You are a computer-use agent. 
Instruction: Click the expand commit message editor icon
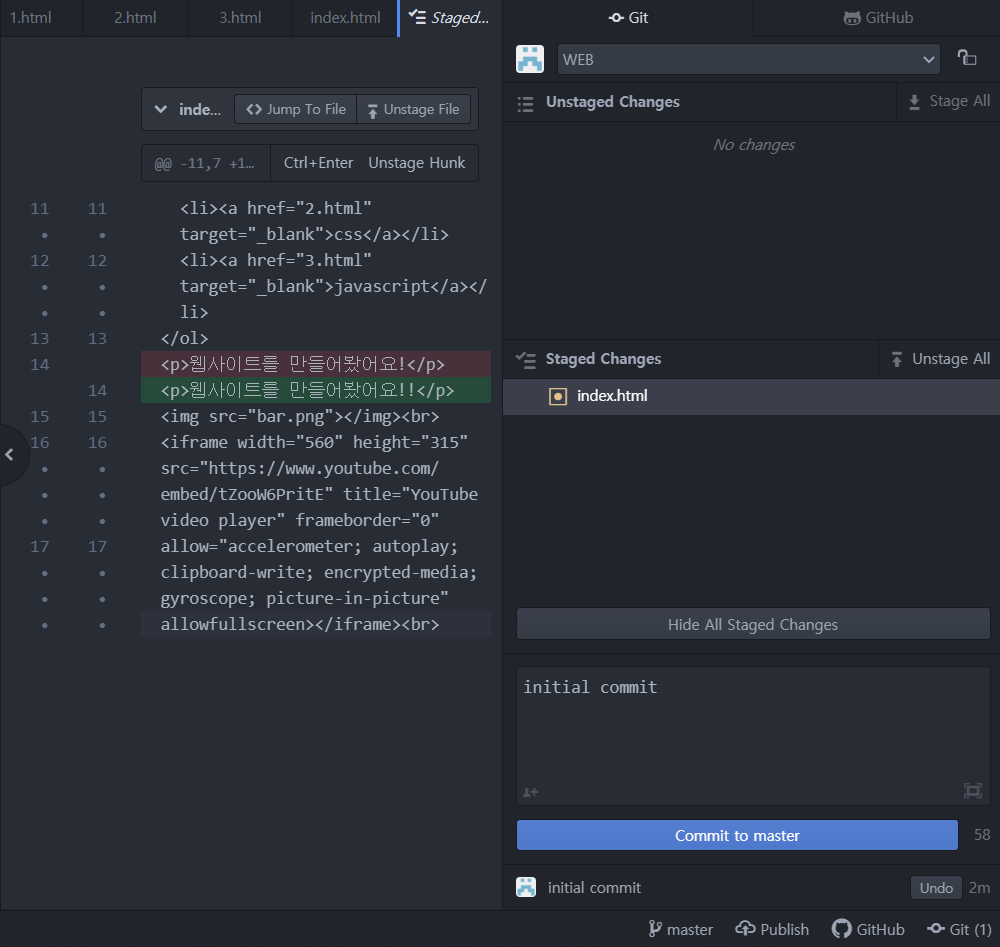click(x=972, y=791)
